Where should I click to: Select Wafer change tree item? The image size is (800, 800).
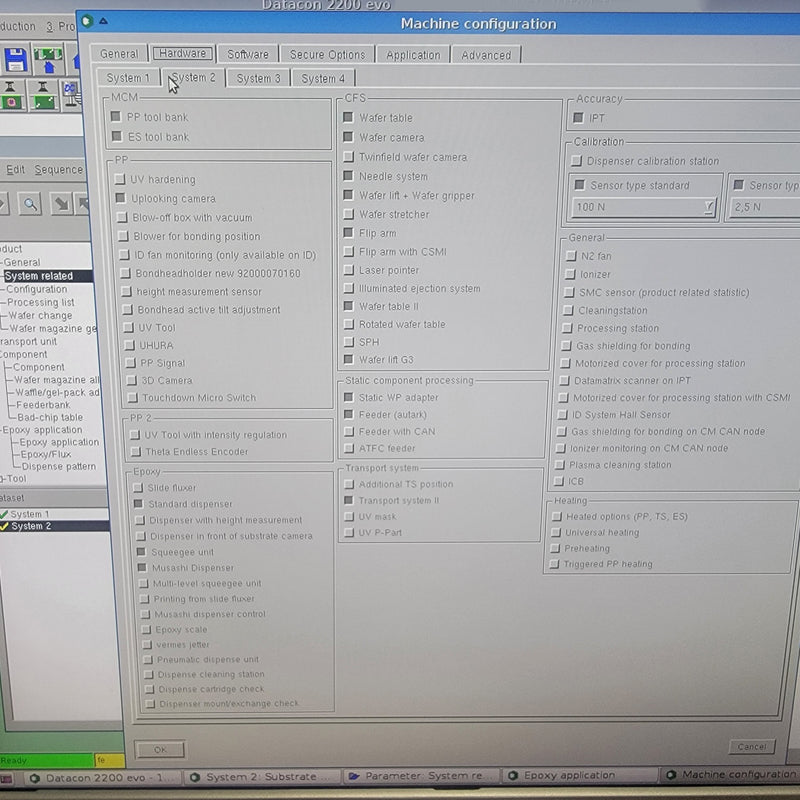[x=40, y=316]
